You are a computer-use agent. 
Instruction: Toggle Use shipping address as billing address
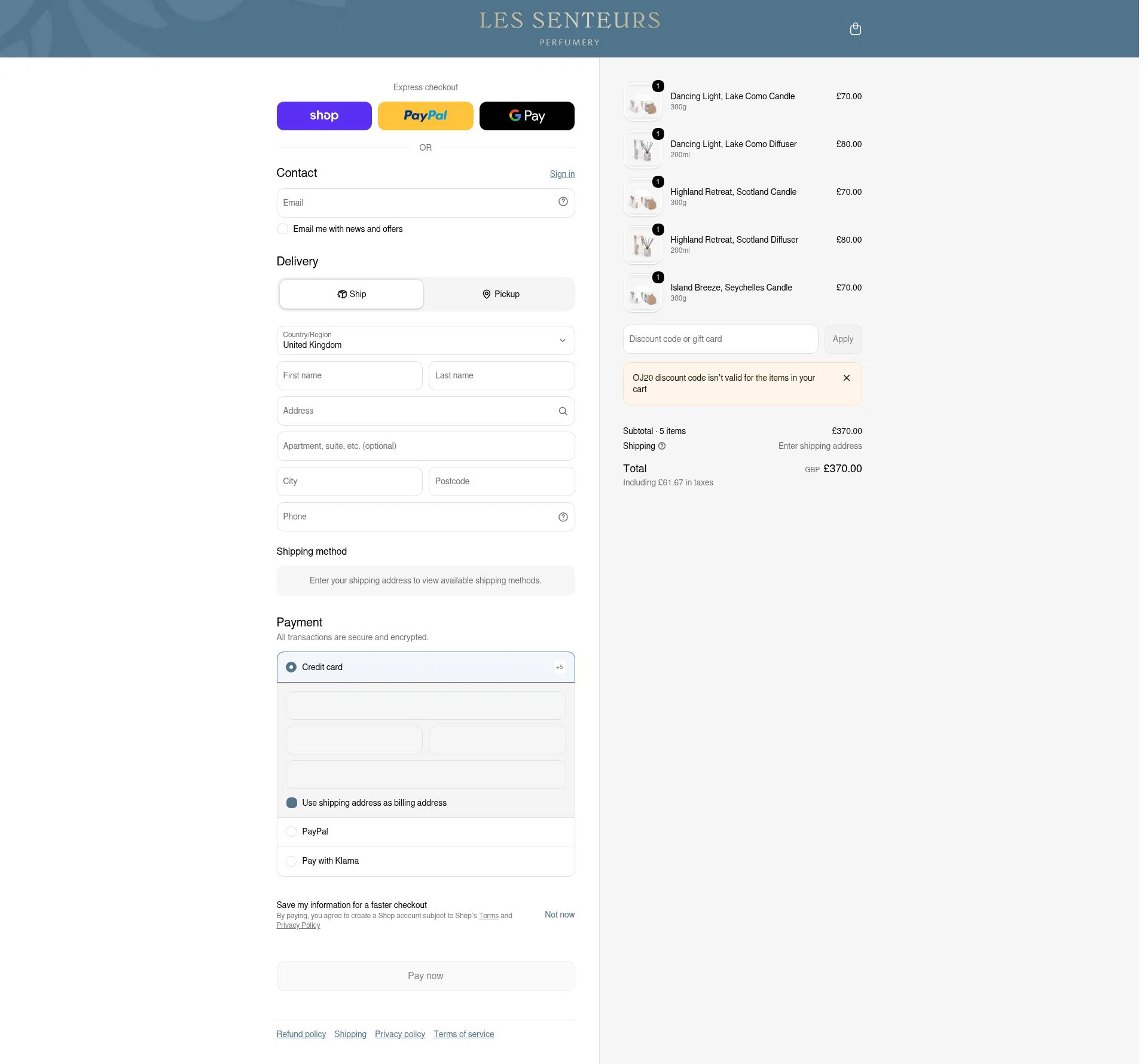click(292, 803)
